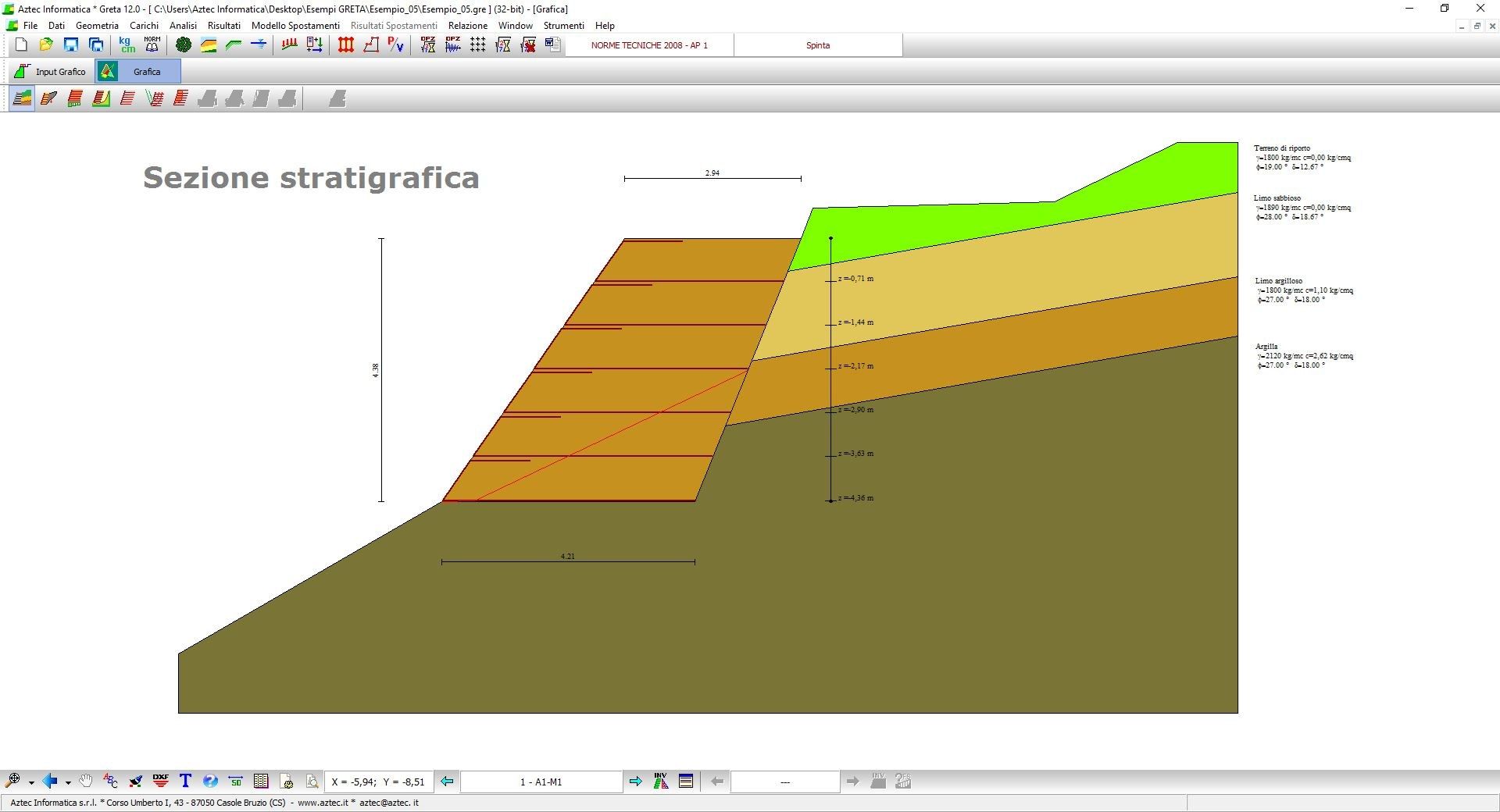
Task: Click the P/V toolbar icon
Action: (x=396, y=45)
